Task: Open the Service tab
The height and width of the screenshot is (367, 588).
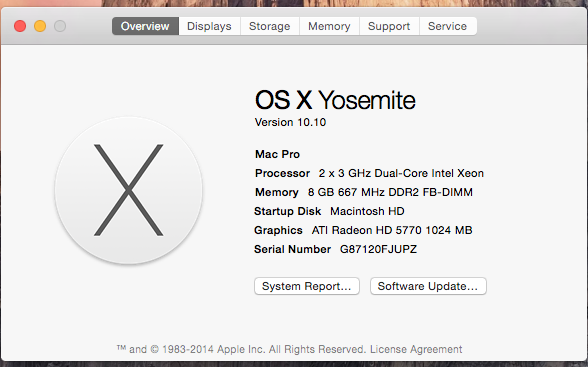Action: pyautogui.click(x=448, y=26)
